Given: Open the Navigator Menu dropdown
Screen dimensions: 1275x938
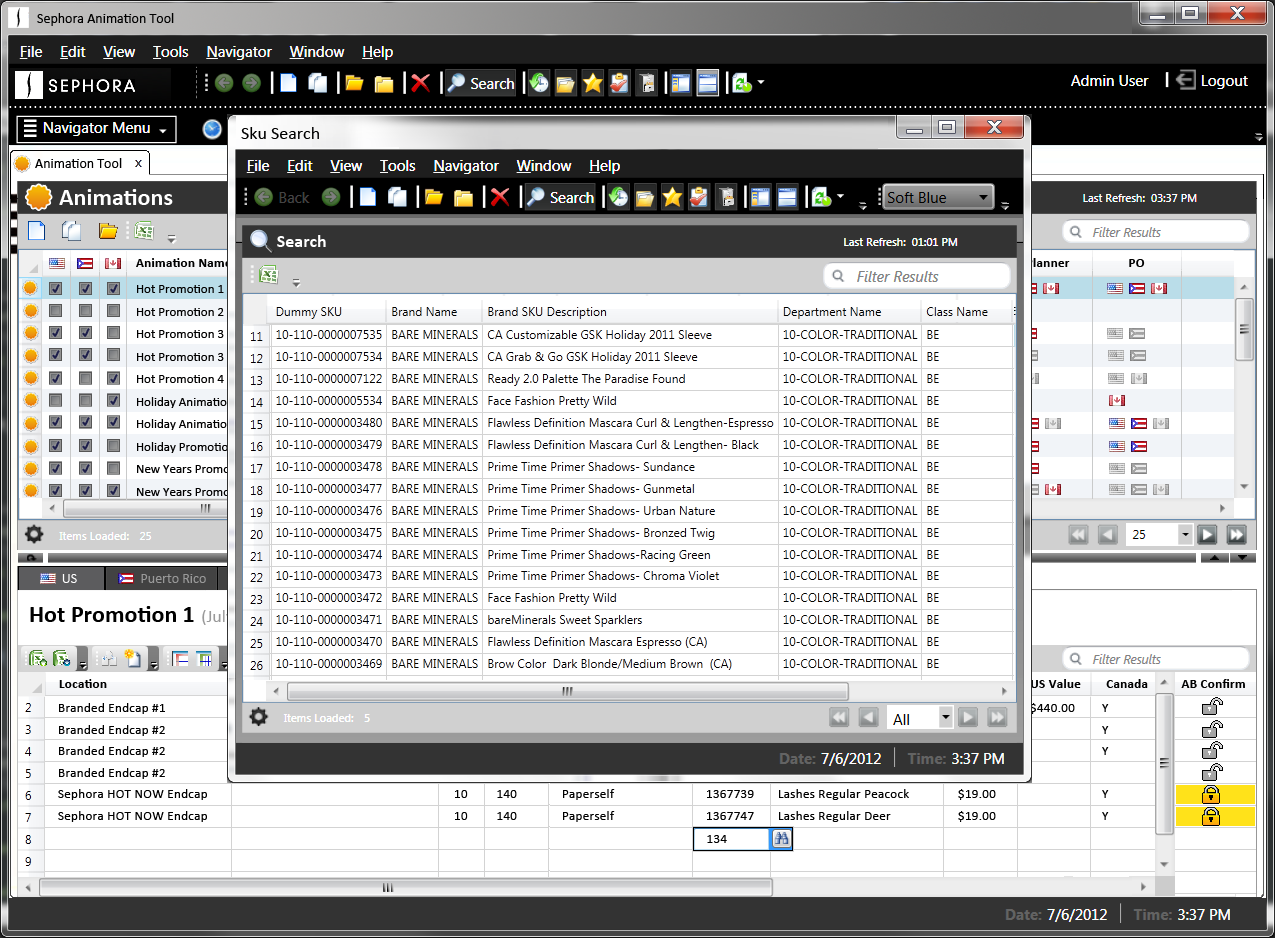Looking at the screenshot, I should click(x=97, y=129).
